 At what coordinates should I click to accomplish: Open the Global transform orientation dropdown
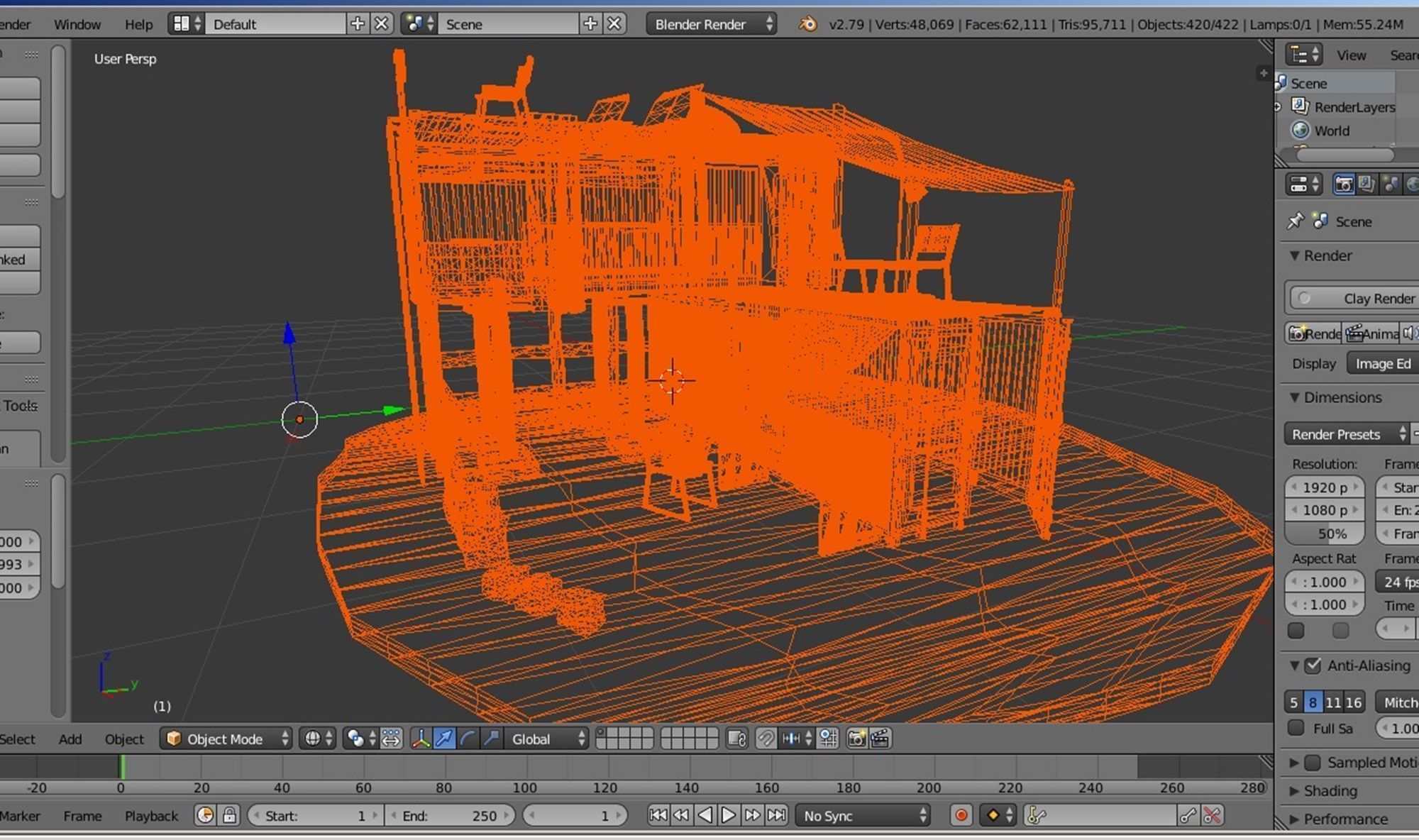(x=546, y=739)
